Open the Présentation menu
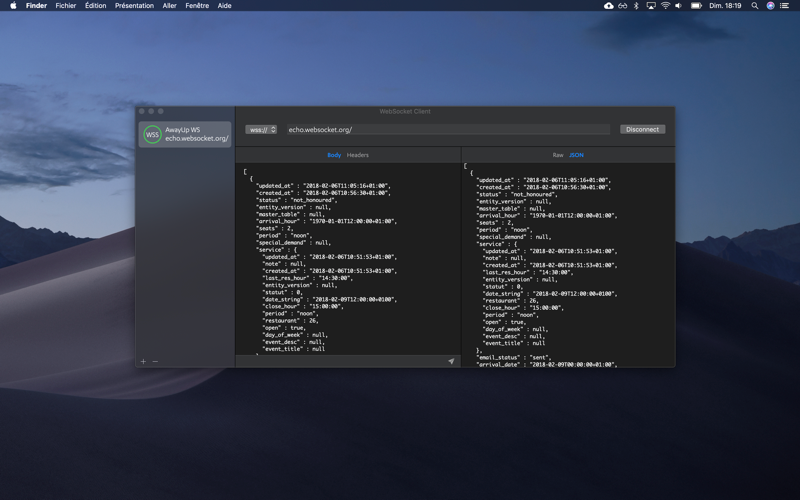Image resolution: width=800 pixels, height=500 pixels. (134, 6)
